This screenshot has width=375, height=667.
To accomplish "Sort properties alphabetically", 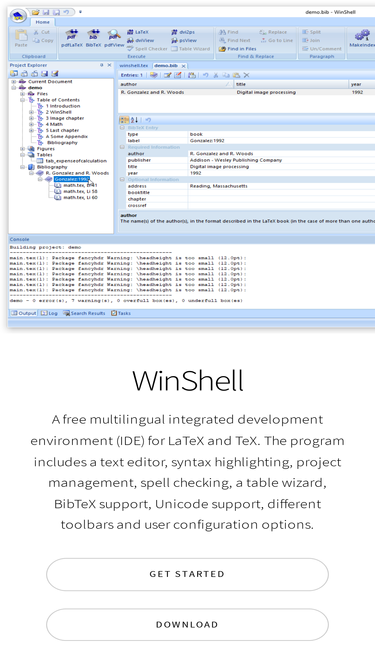I will tap(134, 120).
